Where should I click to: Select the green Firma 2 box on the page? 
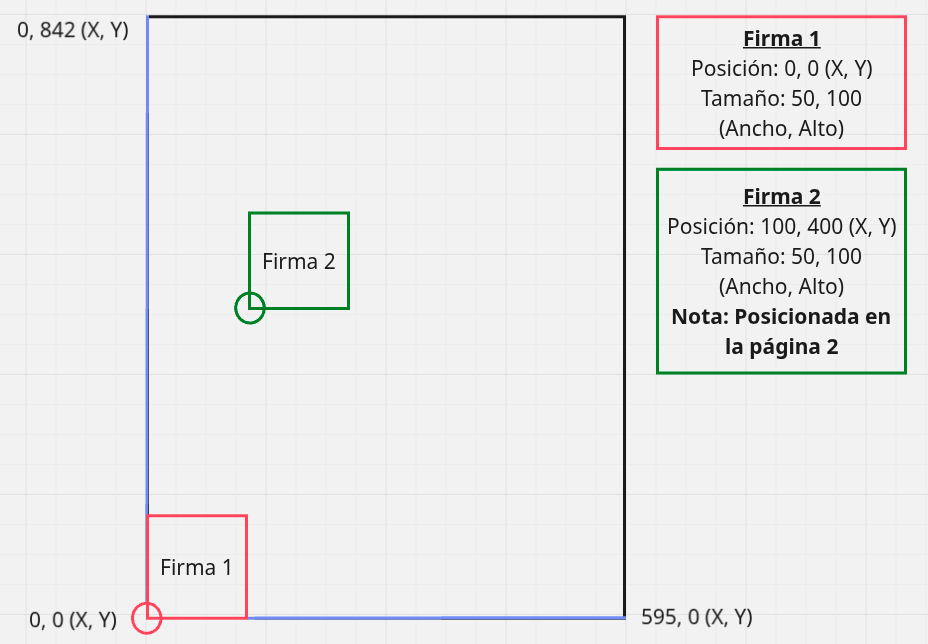coord(298,261)
